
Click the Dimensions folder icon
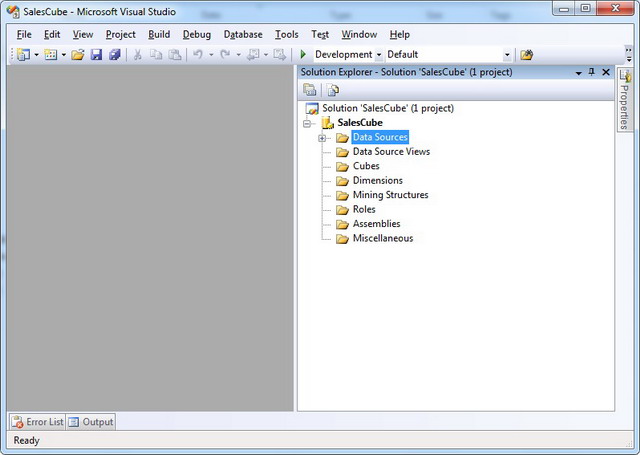pyautogui.click(x=342, y=181)
